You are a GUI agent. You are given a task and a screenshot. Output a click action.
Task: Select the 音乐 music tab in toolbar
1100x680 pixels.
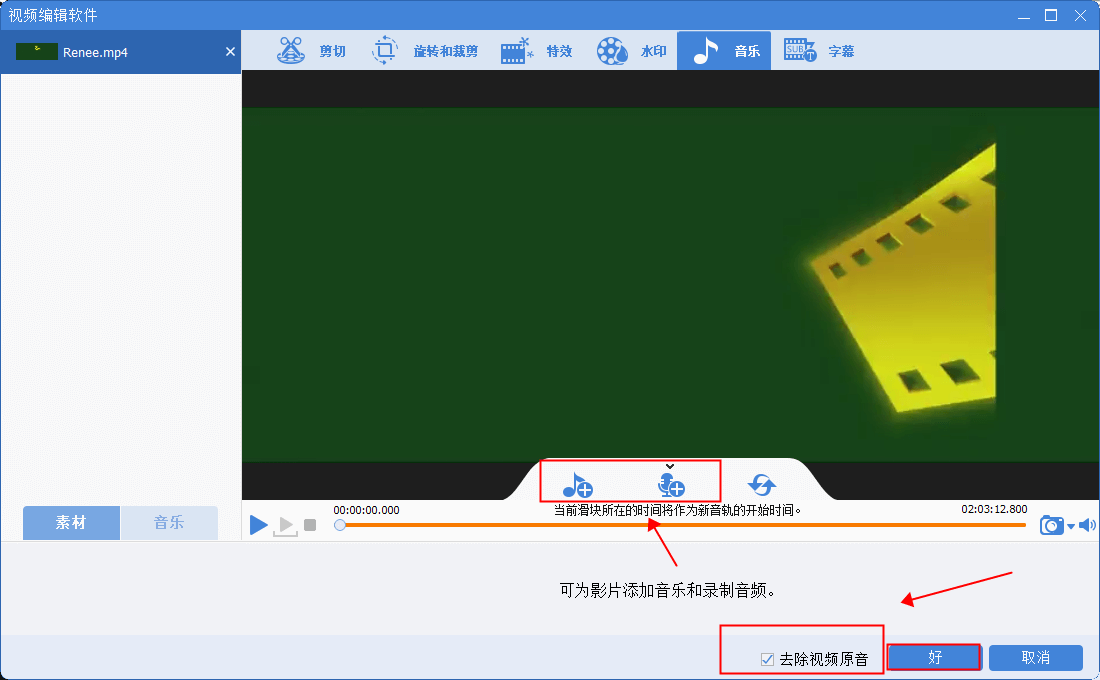(x=724, y=51)
